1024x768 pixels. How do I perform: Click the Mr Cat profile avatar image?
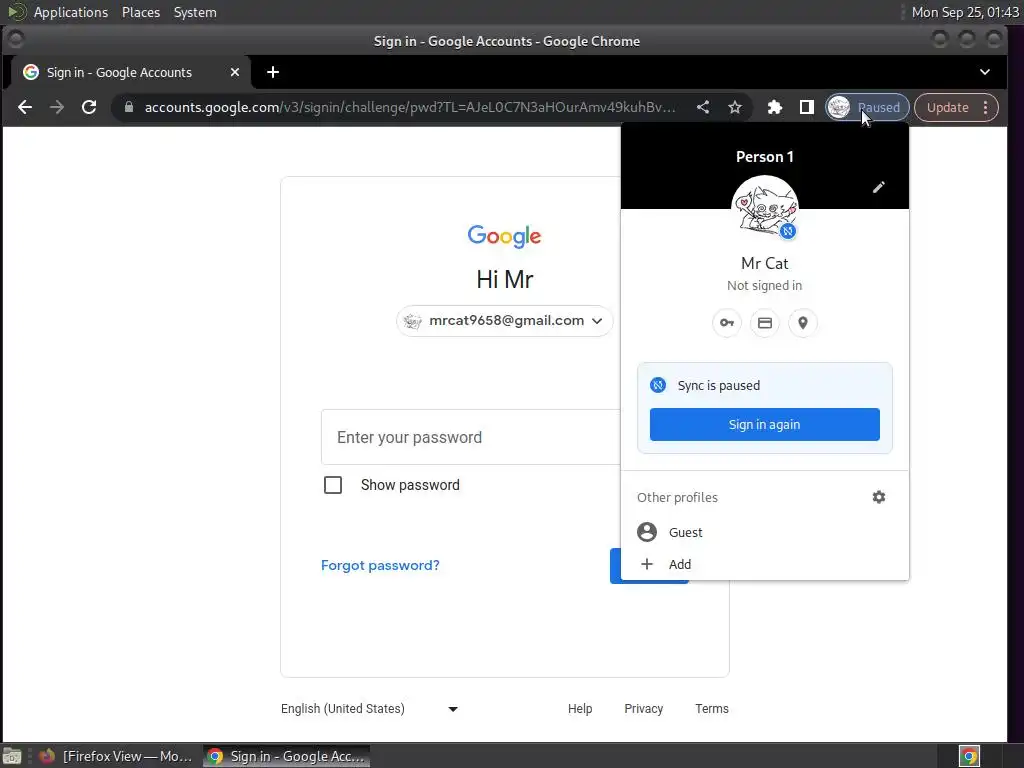tap(765, 208)
